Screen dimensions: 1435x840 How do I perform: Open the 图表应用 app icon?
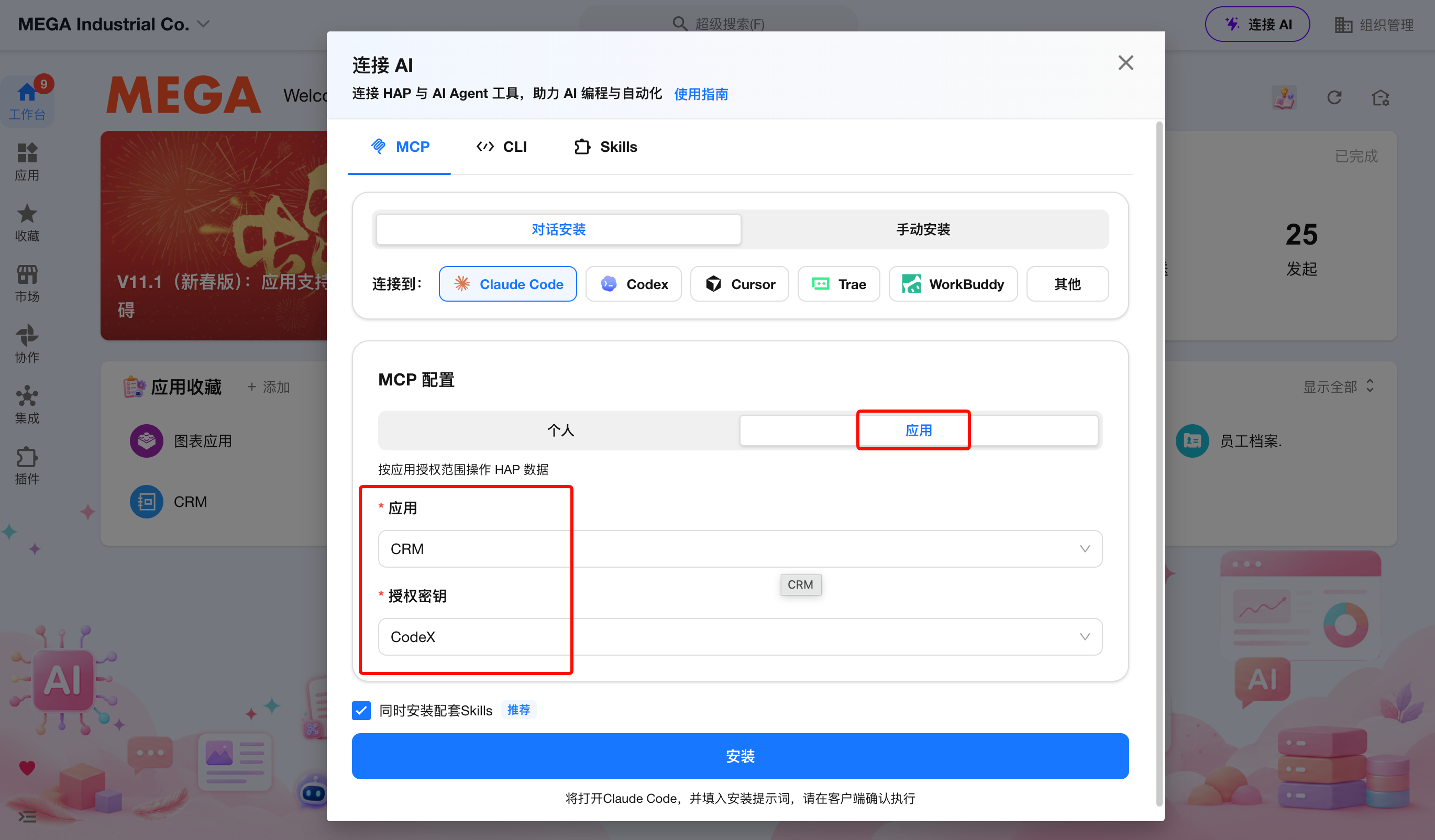146,440
